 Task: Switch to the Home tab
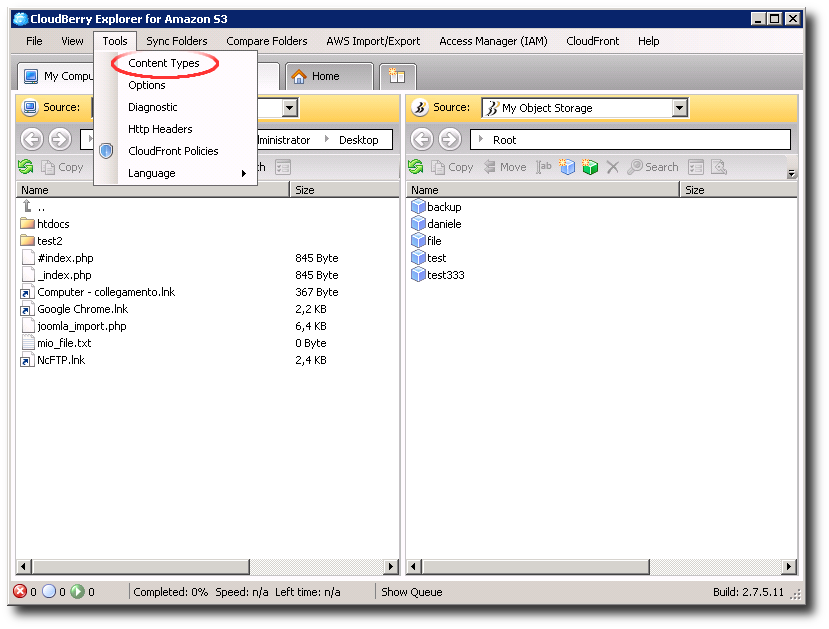[x=329, y=77]
